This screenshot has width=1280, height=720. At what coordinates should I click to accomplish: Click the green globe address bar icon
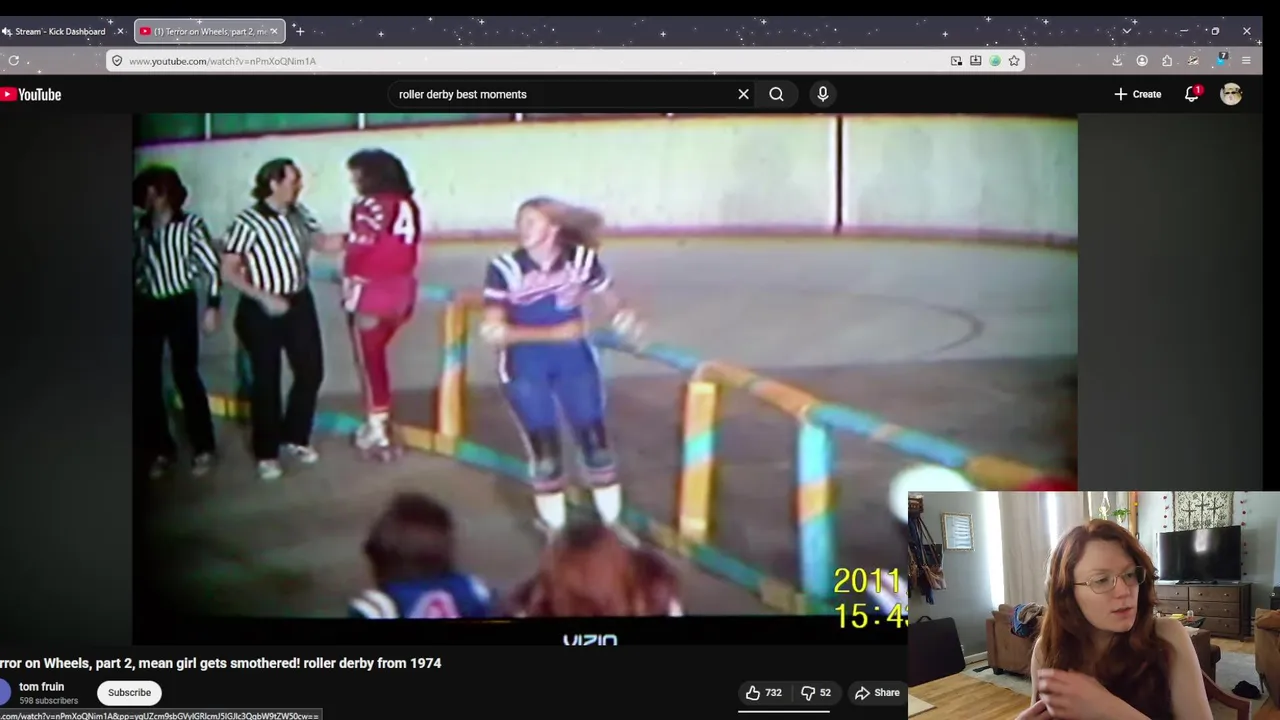pyautogui.click(x=995, y=61)
